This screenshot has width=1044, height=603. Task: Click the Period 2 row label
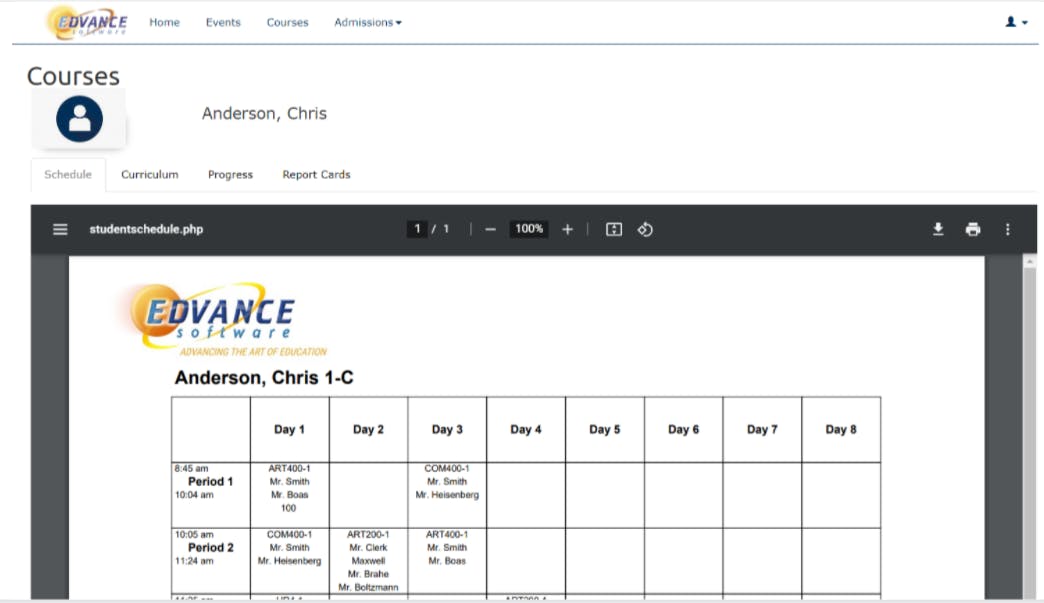tap(210, 547)
